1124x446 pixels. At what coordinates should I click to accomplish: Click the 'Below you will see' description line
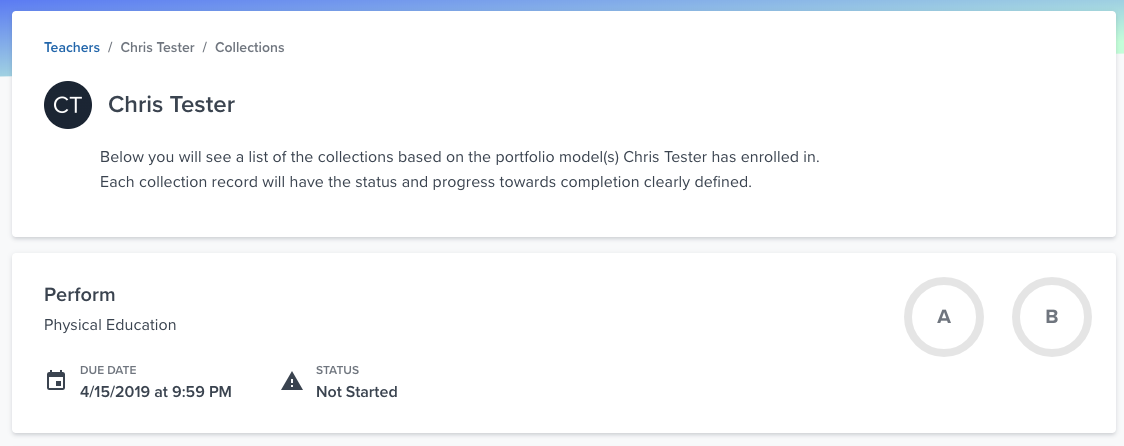tap(460, 158)
